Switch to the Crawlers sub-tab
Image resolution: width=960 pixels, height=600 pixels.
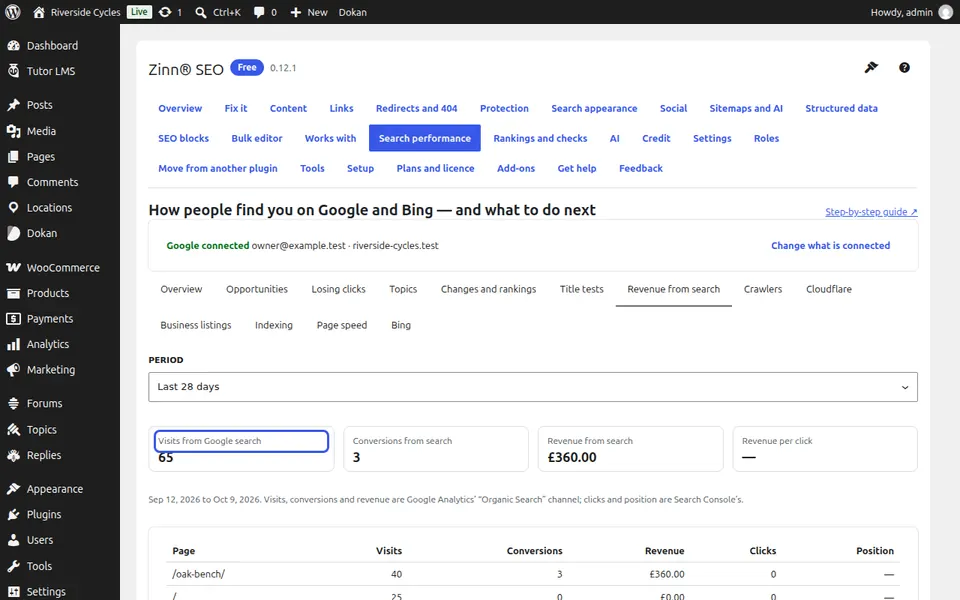[x=763, y=289]
